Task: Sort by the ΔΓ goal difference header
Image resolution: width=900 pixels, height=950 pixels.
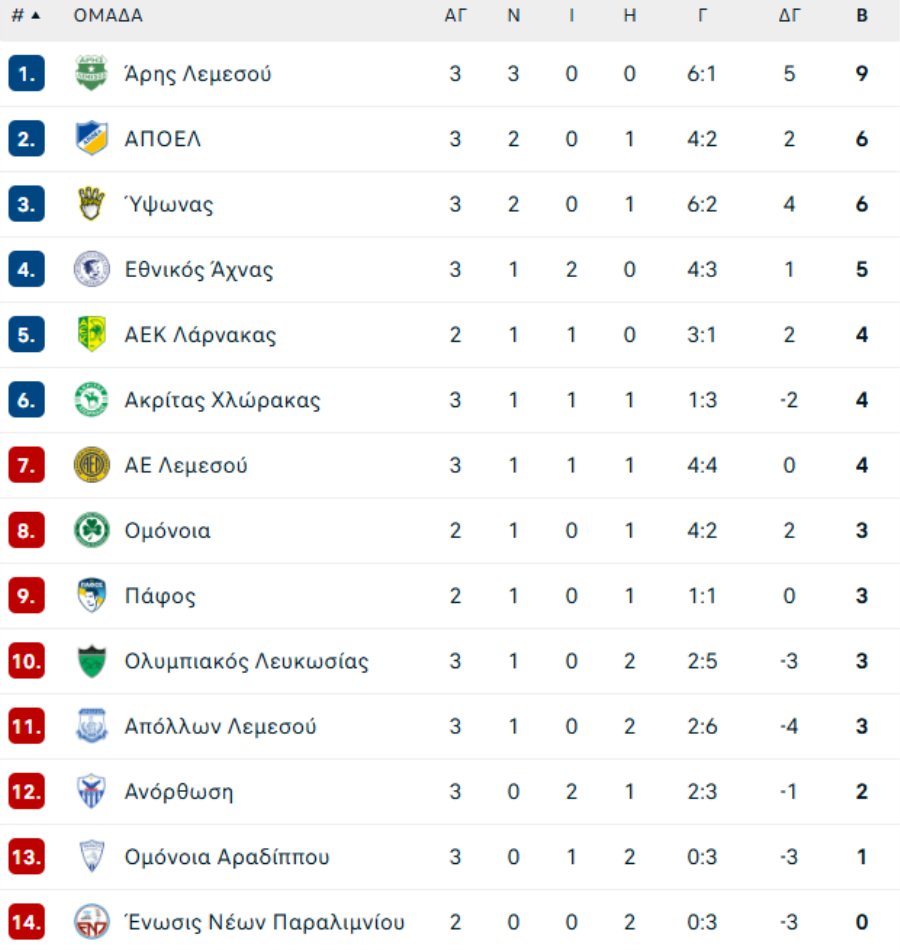Action: tap(789, 15)
